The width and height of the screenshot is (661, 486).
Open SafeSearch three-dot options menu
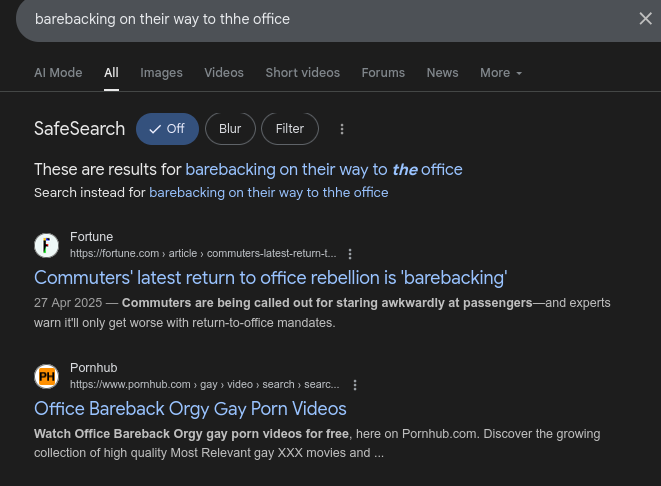coord(342,129)
